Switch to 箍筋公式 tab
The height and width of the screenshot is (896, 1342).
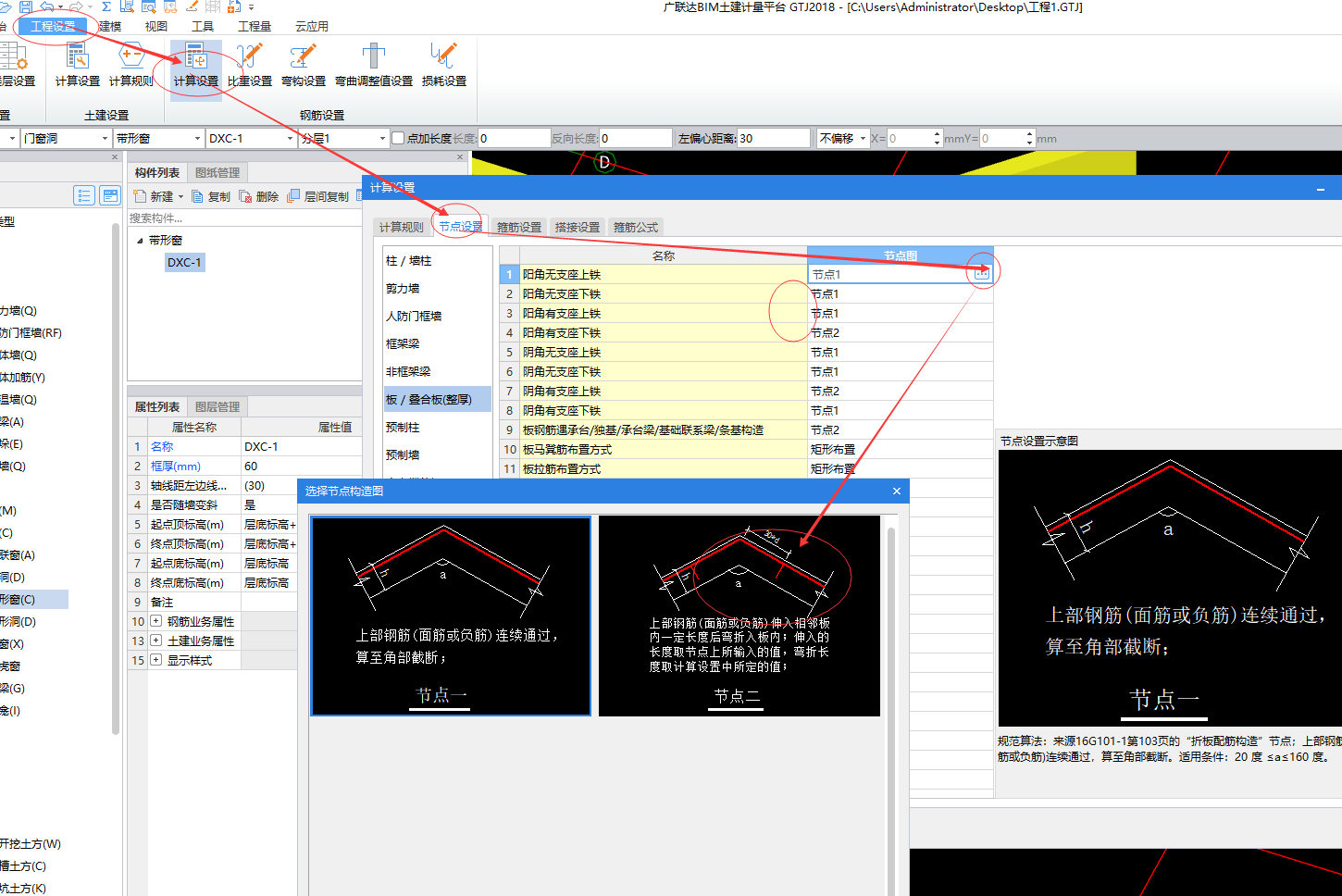point(636,227)
